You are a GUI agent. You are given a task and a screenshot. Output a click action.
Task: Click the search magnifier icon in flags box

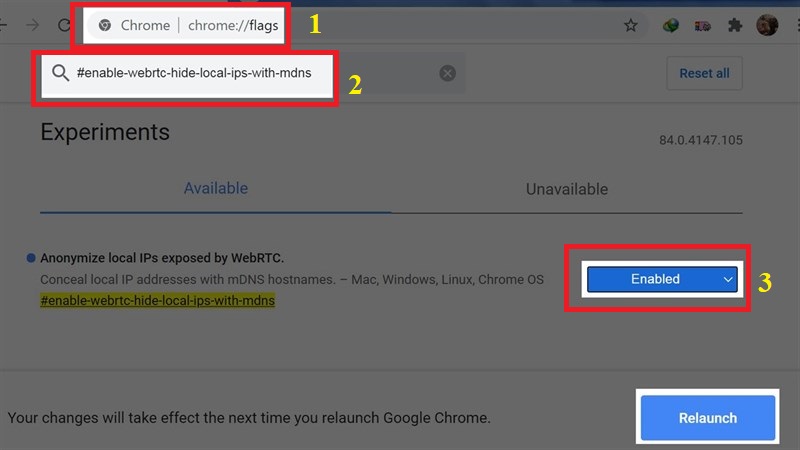(60, 73)
